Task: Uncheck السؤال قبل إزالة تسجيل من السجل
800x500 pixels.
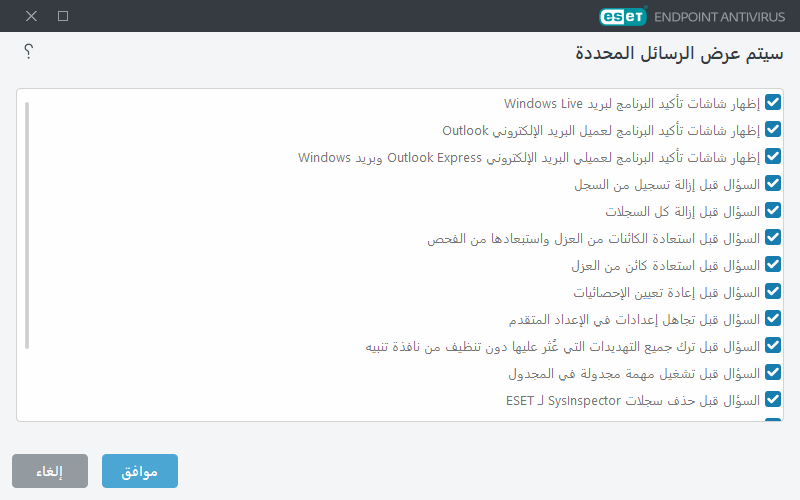Action: [x=773, y=184]
